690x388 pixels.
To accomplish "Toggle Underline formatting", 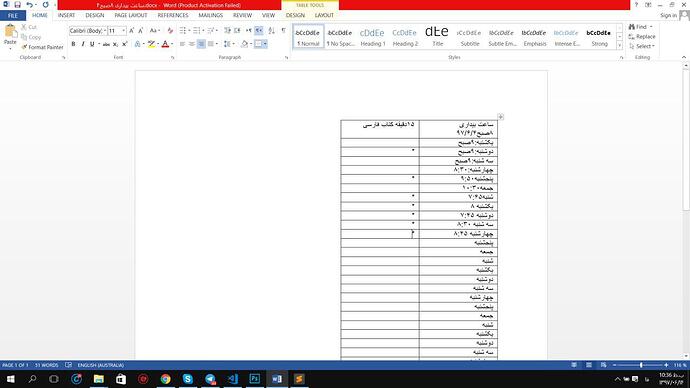I will coord(92,44).
